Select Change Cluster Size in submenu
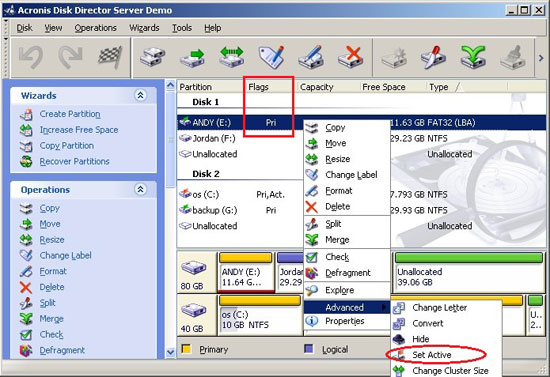Screen dimensions: 550x377 click(446, 371)
